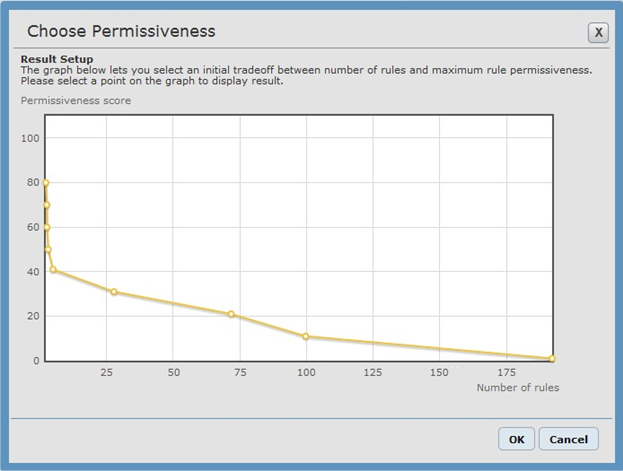Image resolution: width=623 pixels, height=471 pixels.
Task: Click the "Choose Permissiveness" dialog title
Action: (121, 31)
